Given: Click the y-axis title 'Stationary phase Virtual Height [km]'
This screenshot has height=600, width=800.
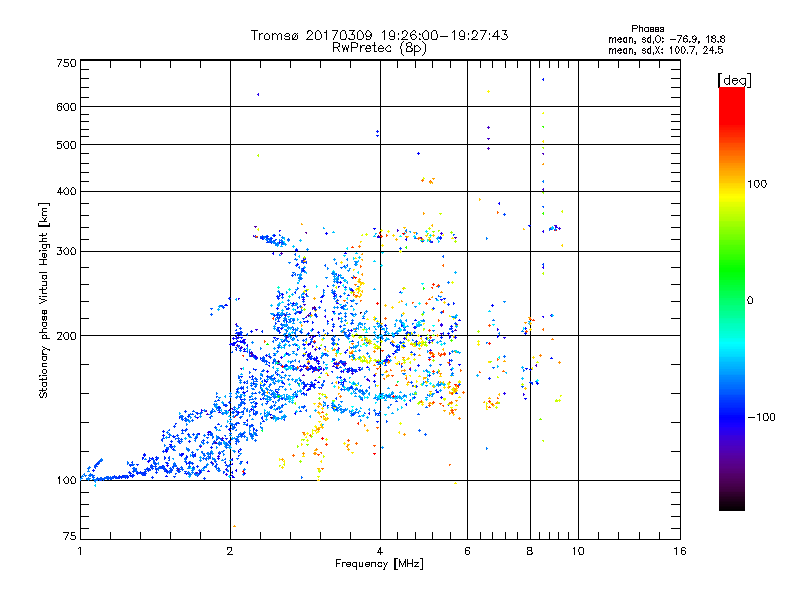Looking at the screenshot, I should [44, 300].
